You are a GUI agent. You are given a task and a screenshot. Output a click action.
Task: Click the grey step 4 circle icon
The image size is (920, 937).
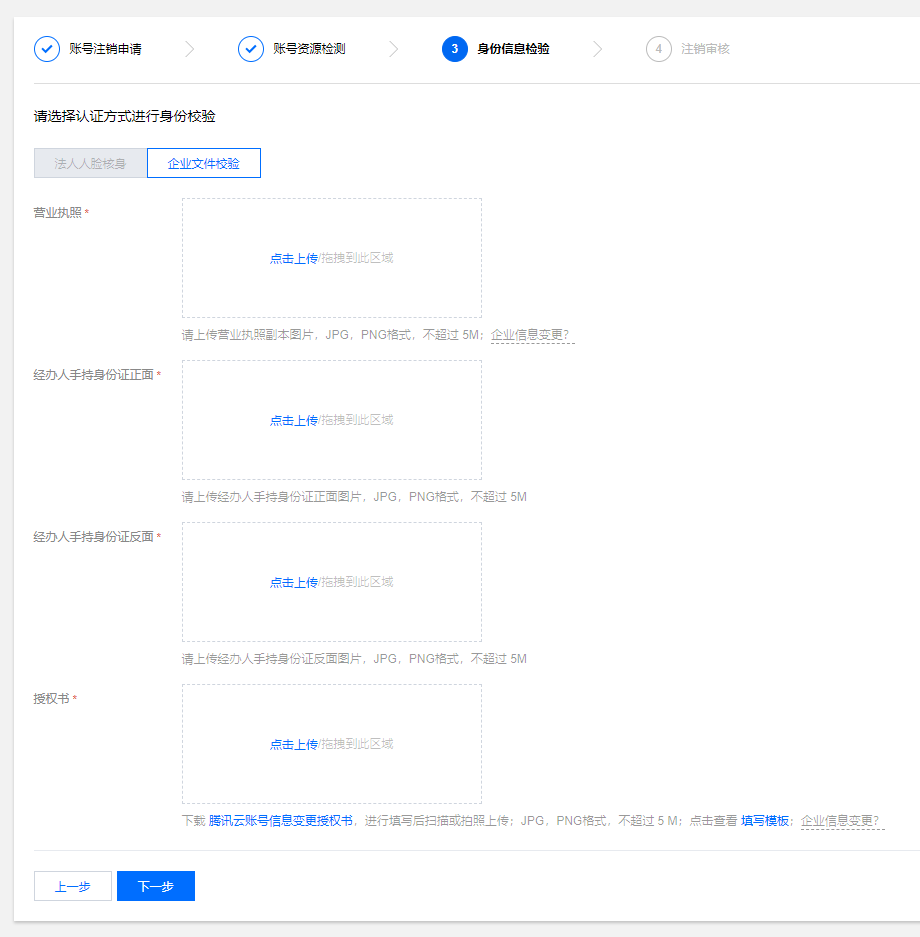click(x=659, y=49)
